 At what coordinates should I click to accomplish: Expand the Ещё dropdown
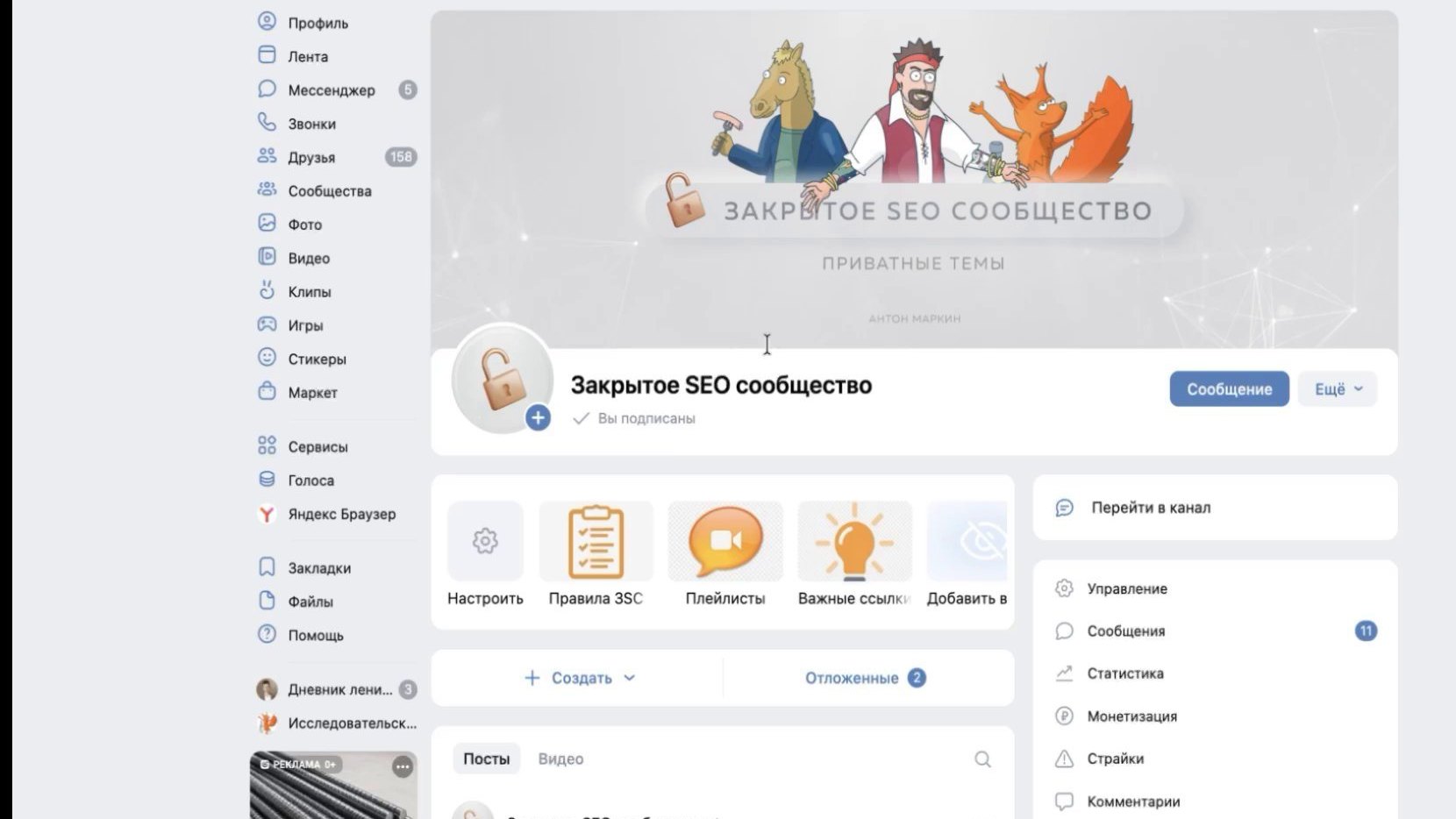pyautogui.click(x=1338, y=388)
